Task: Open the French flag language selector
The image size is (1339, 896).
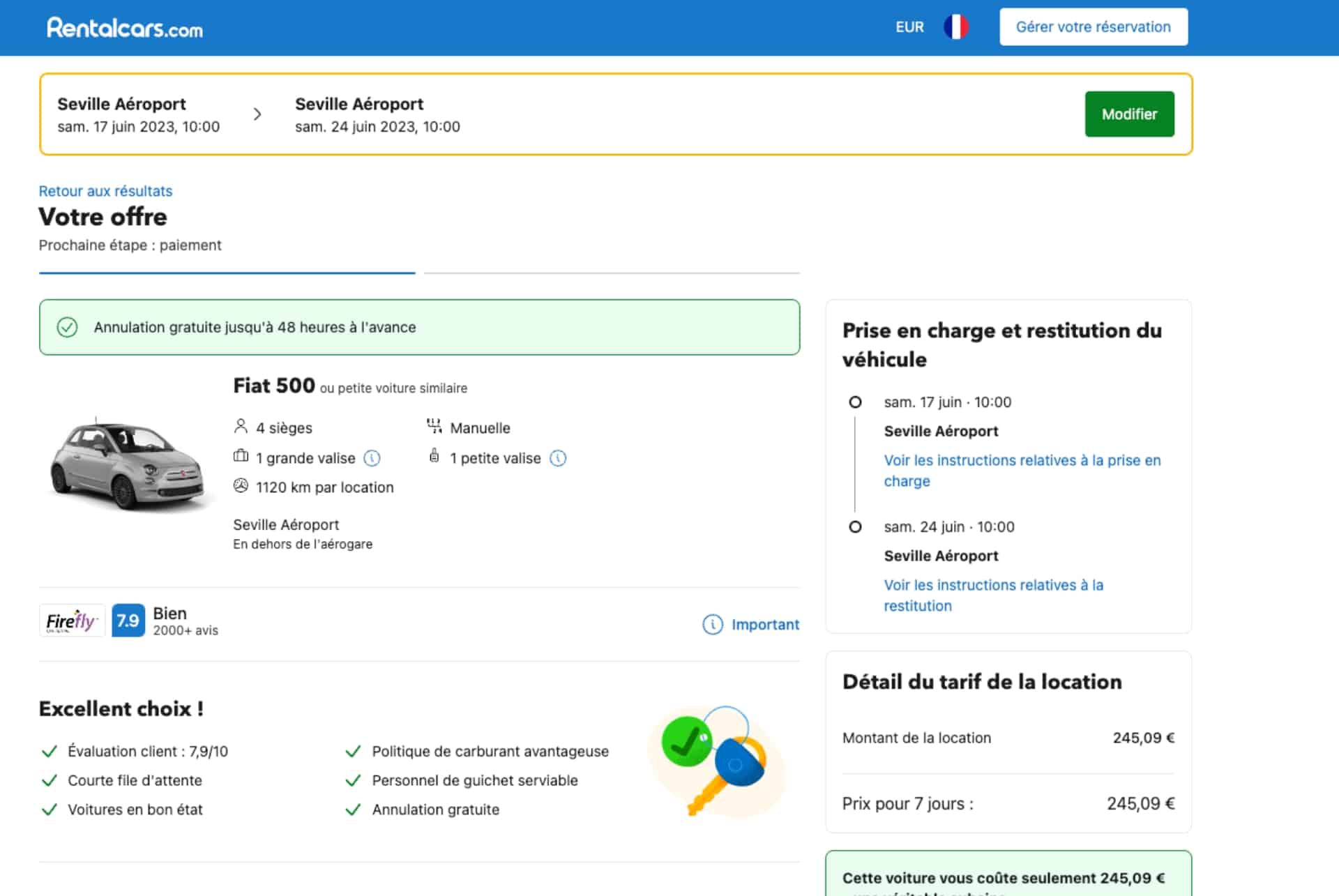Action: 955,27
